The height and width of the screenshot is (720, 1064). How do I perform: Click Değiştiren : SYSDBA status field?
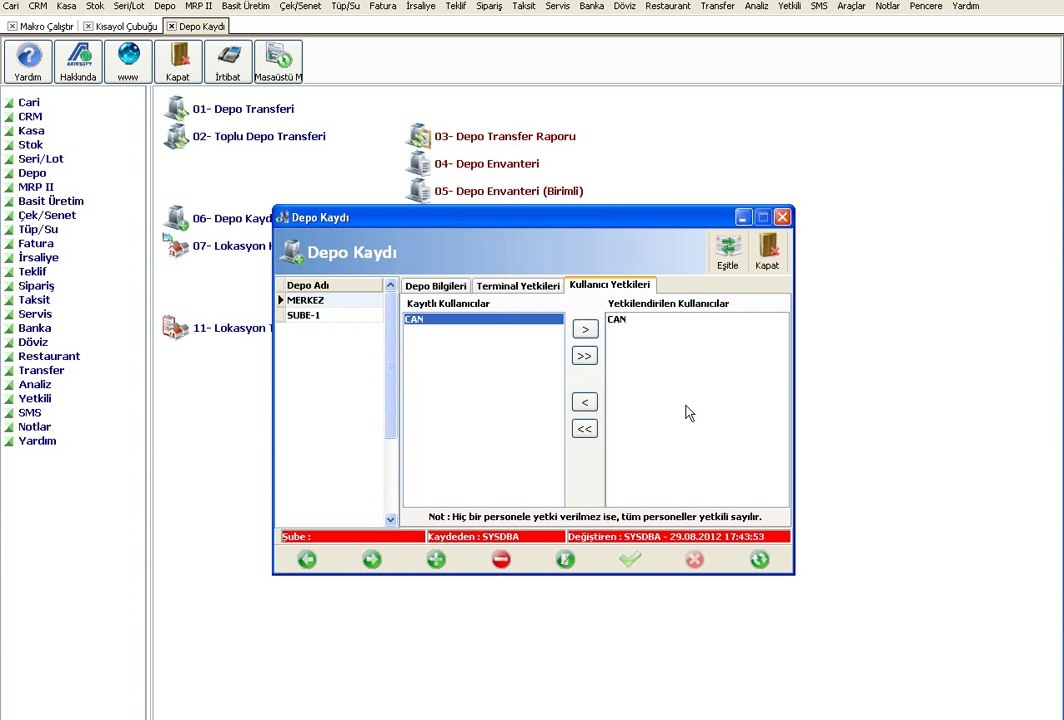click(679, 537)
